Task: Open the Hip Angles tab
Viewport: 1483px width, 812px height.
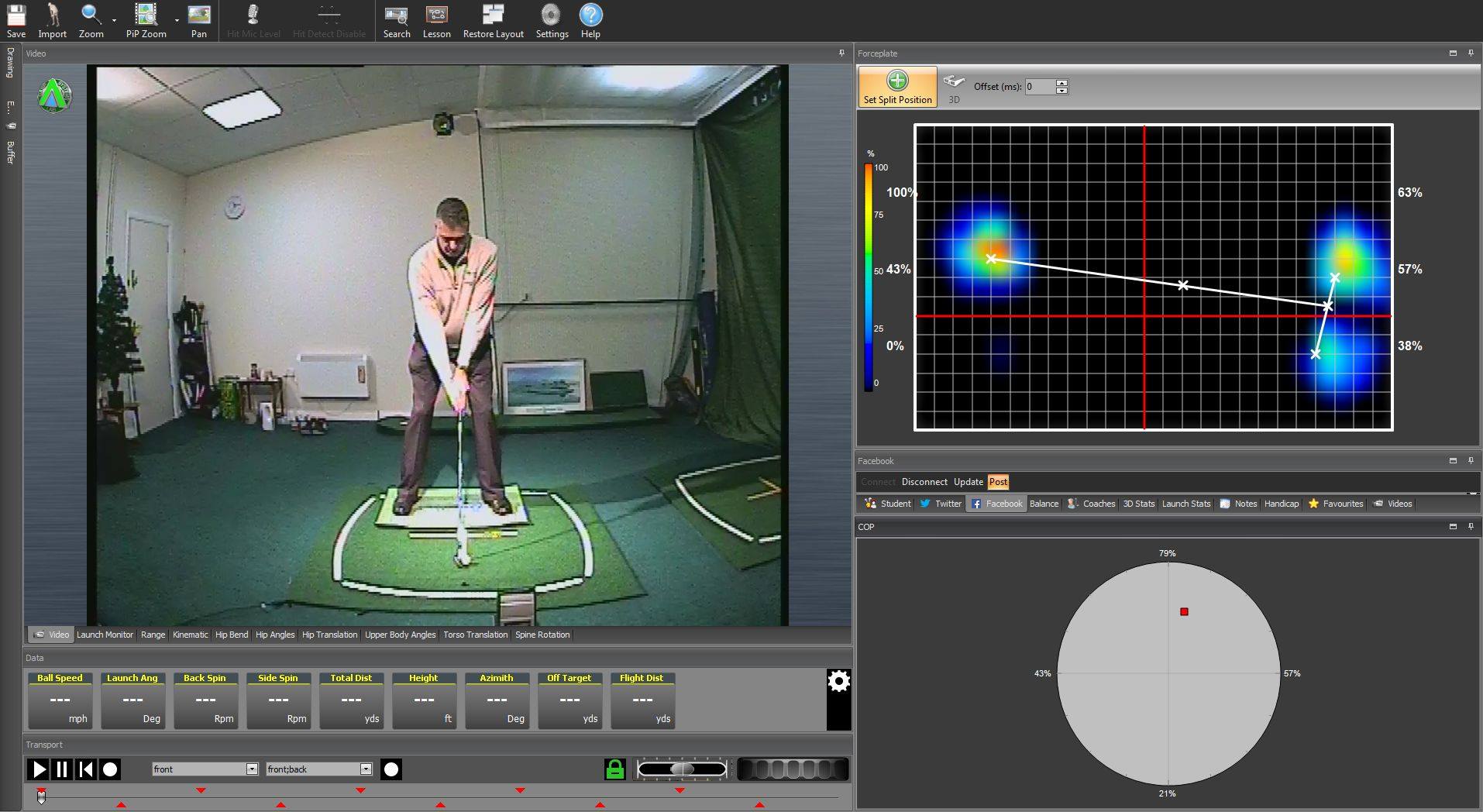Action: [x=275, y=635]
